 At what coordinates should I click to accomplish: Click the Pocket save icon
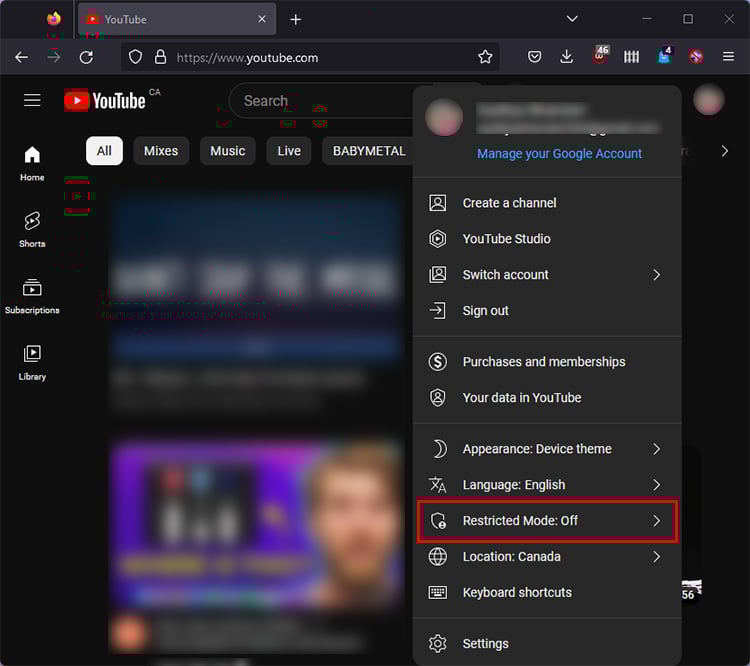(534, 57)
